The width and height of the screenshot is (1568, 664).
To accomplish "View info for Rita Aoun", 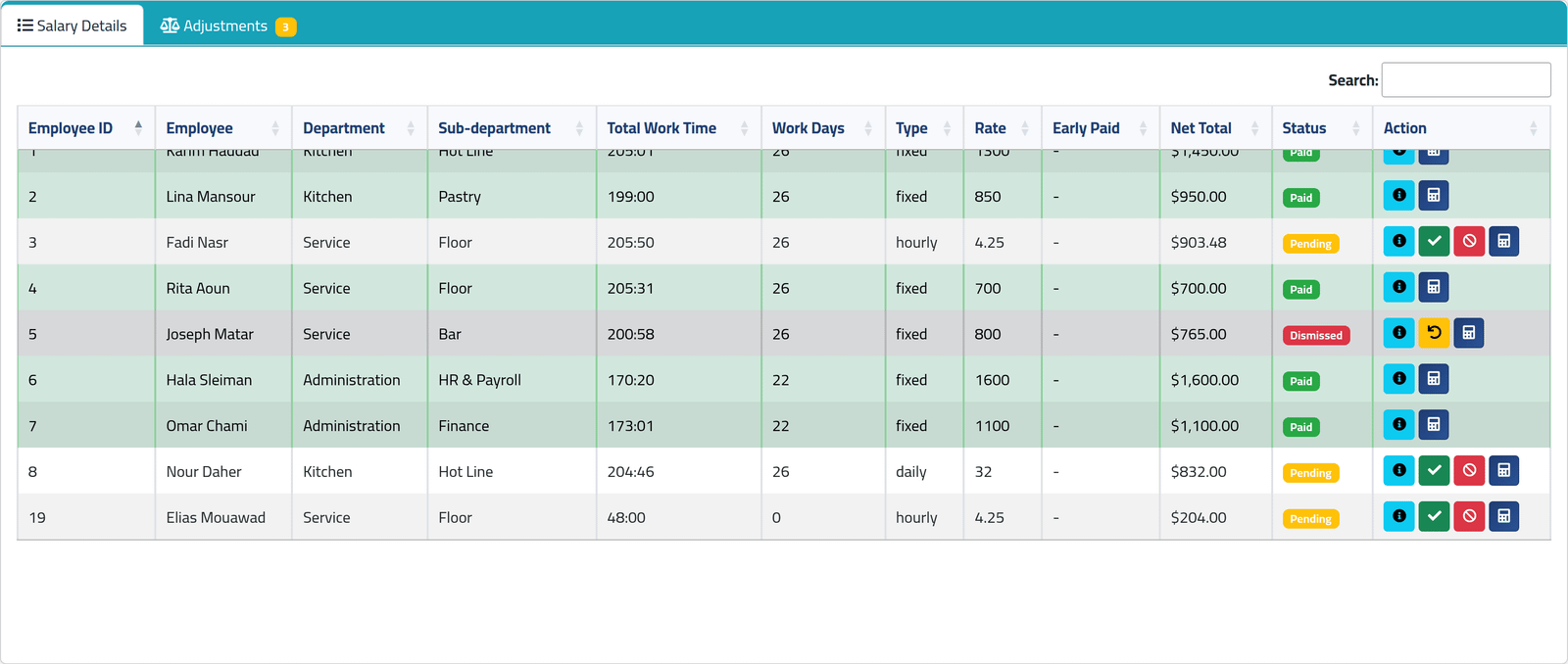I will (1398, 287).
